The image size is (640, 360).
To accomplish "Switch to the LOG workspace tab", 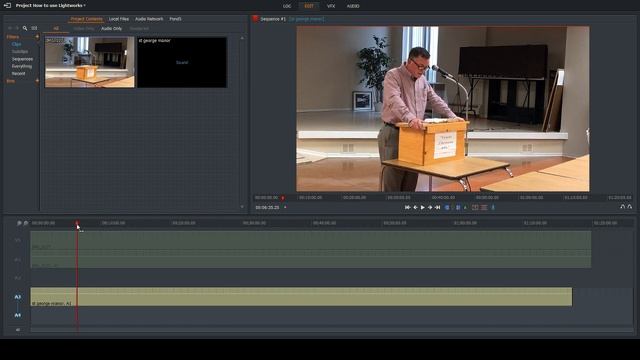I will tap(287, 6).
